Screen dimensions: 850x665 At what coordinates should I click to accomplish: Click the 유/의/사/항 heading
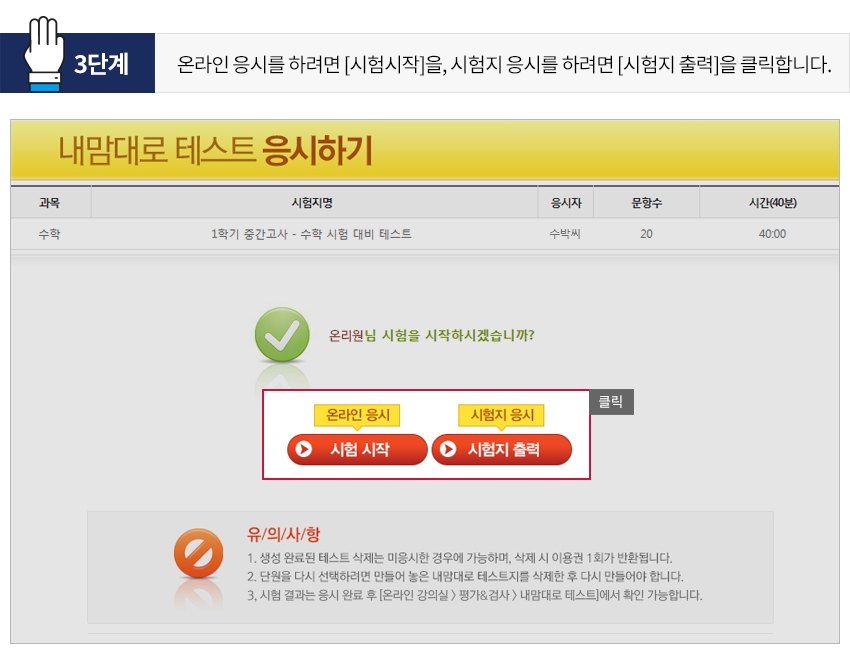point(284,534)
